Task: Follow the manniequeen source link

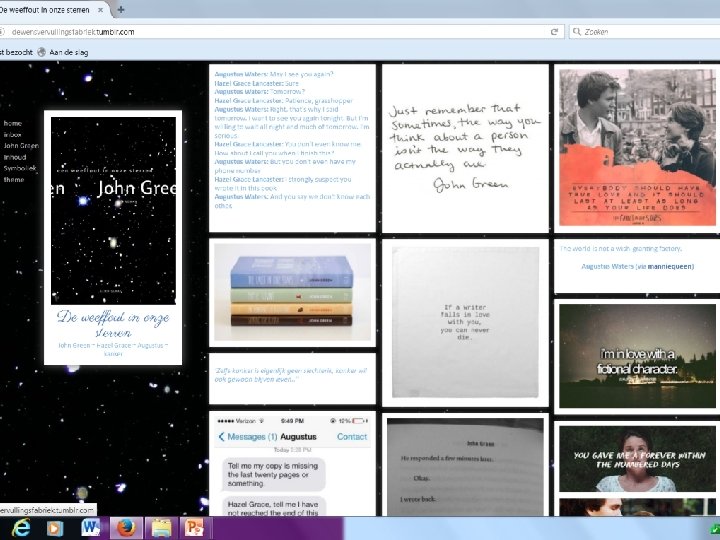Action: [670, 266]
